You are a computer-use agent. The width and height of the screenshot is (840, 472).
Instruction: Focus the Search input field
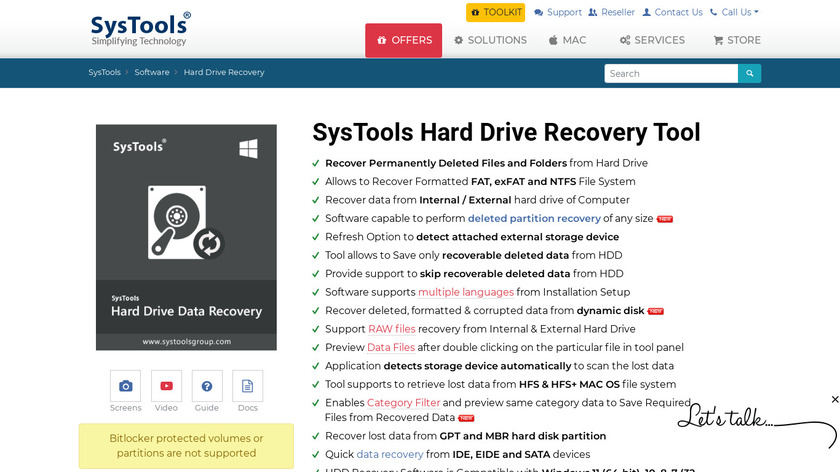(x=671, y=73)
